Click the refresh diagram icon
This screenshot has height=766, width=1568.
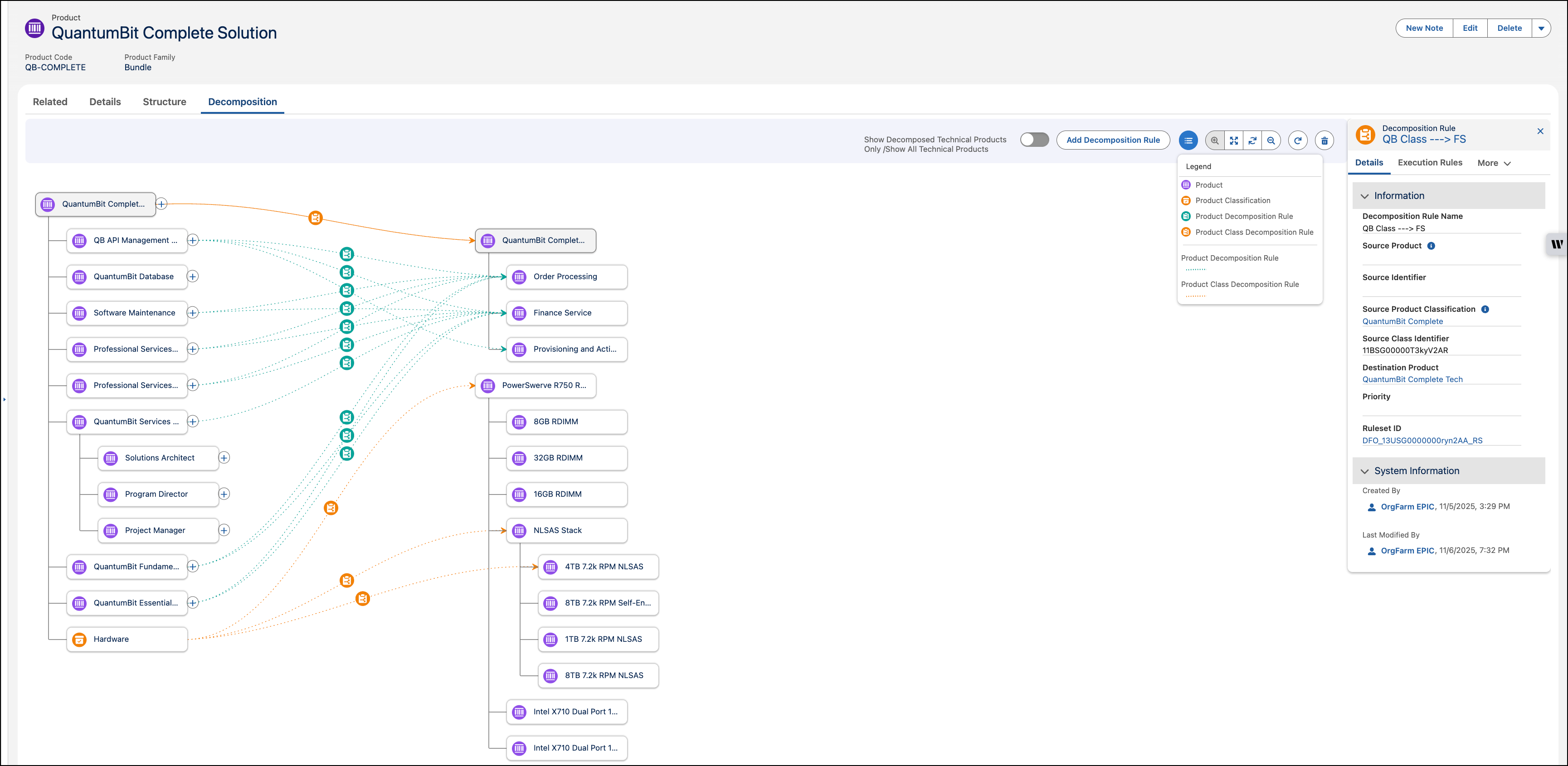pos(1298,141)
